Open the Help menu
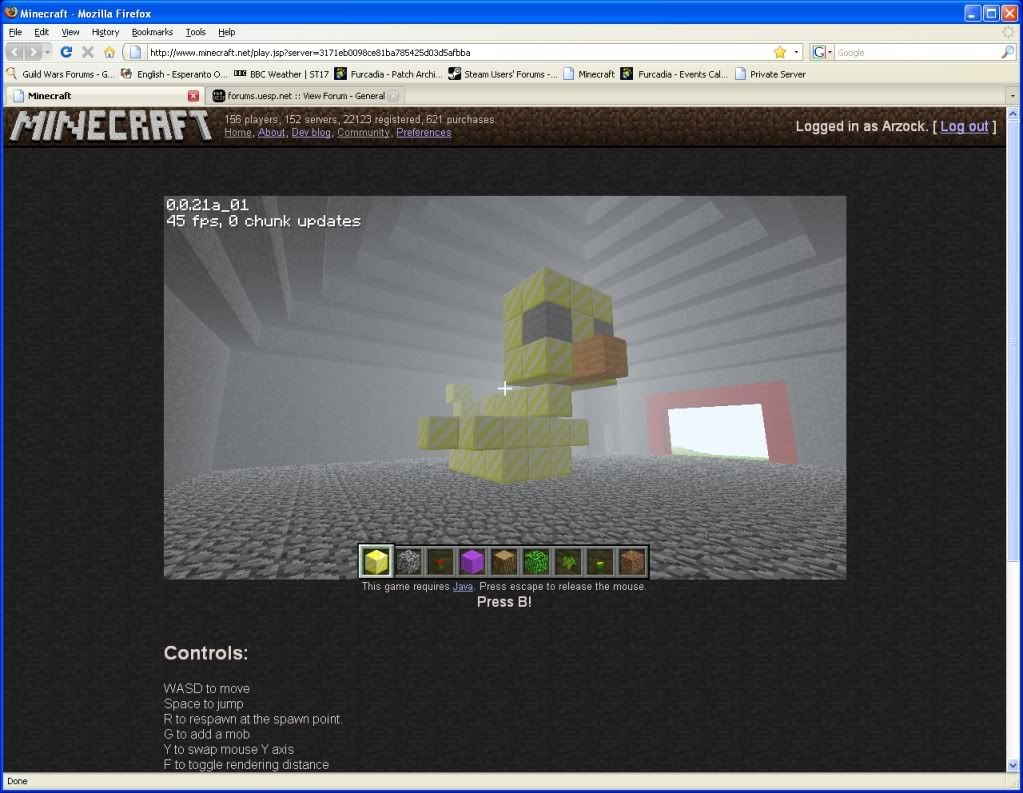Screen dimensions: 1023x793 coord(226,32)
